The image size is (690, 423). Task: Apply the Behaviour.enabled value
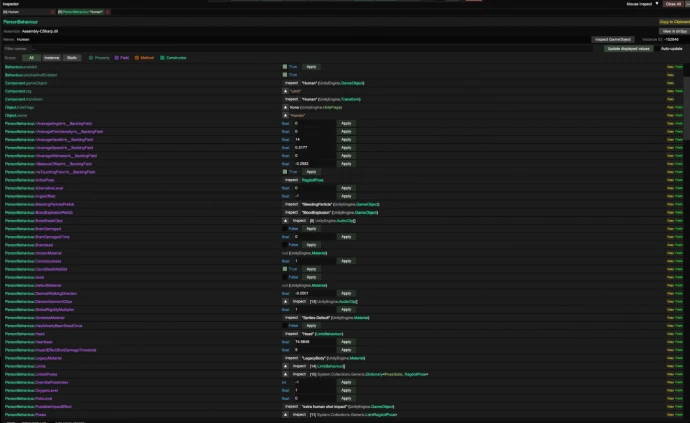point(311,67)
